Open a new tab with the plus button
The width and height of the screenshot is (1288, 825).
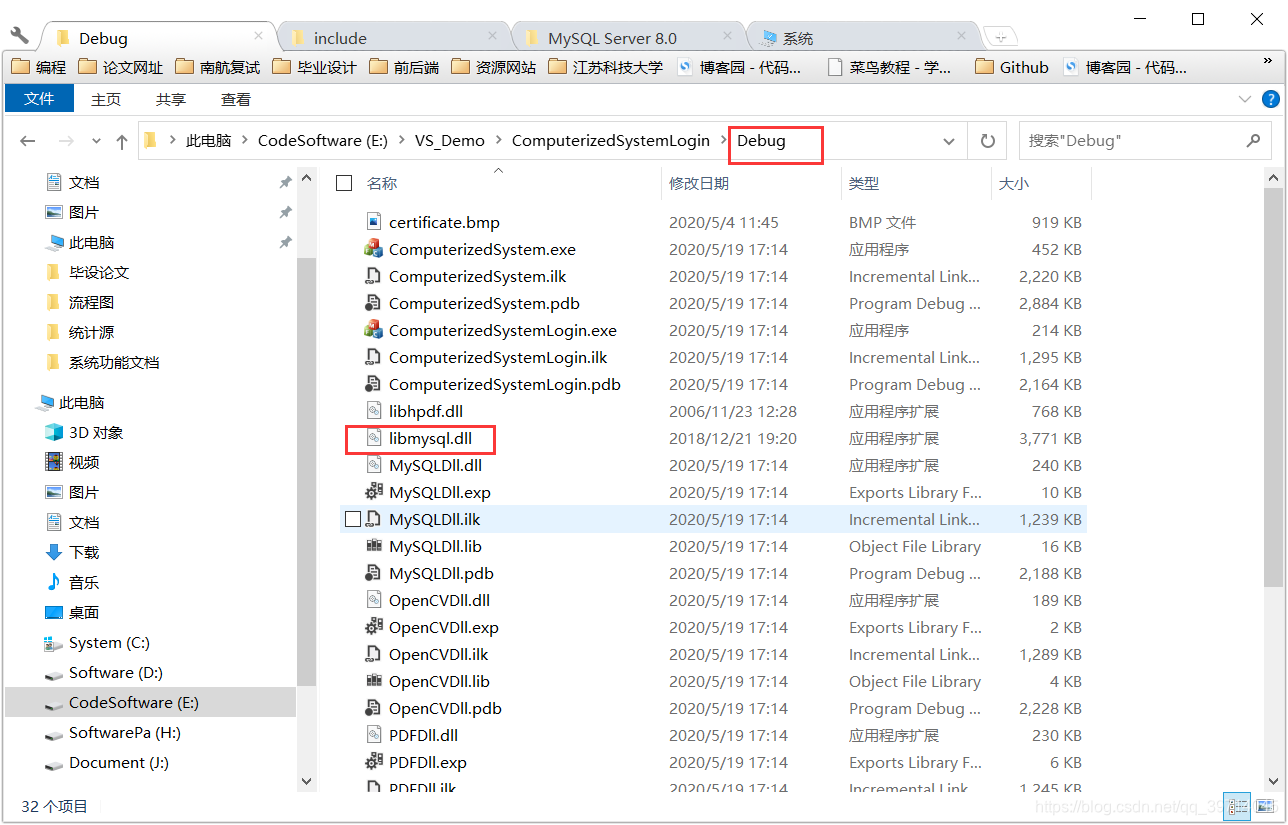point(1001,37)
